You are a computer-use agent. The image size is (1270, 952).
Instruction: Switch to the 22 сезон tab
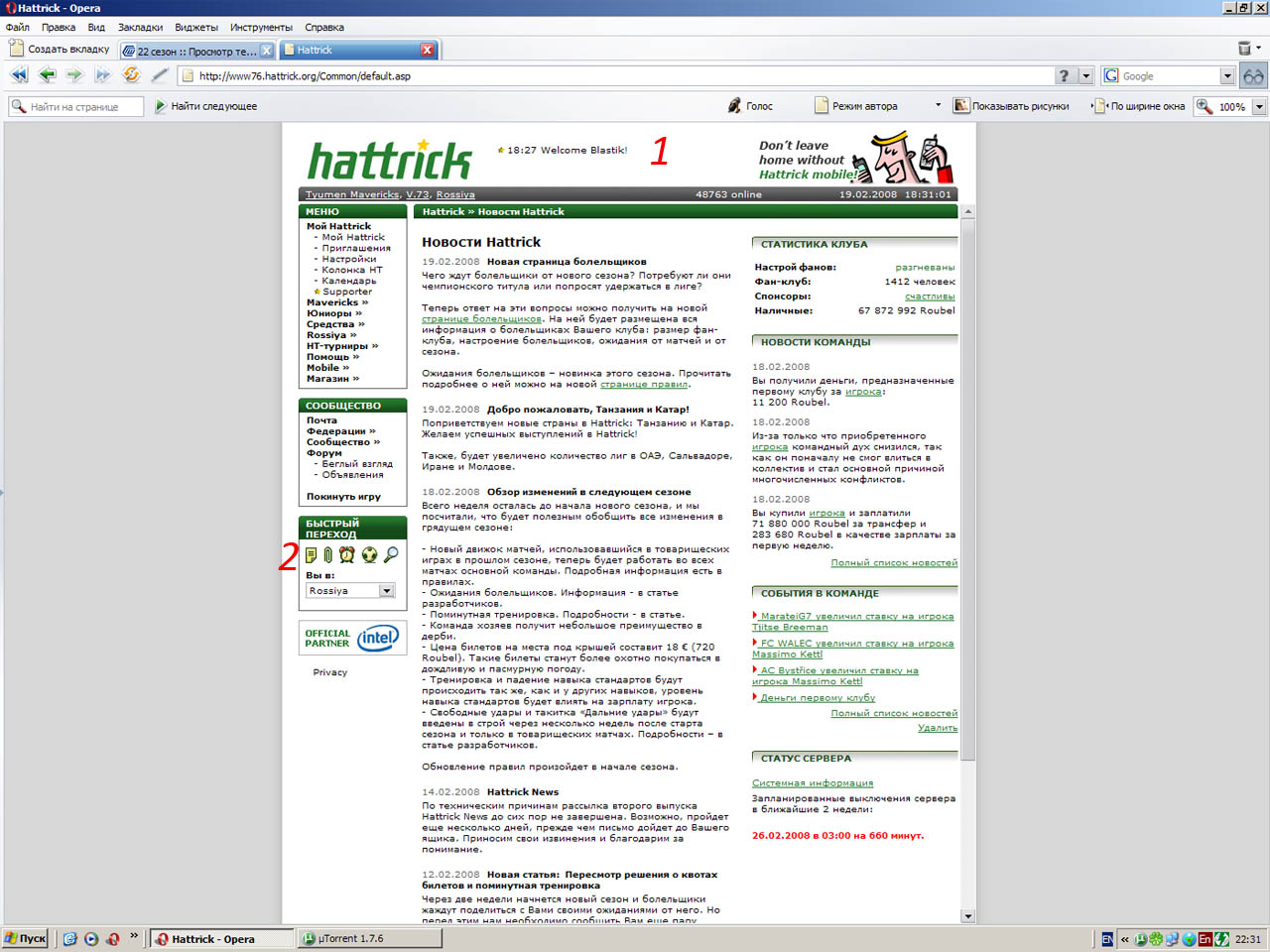(x=196, y=51)
